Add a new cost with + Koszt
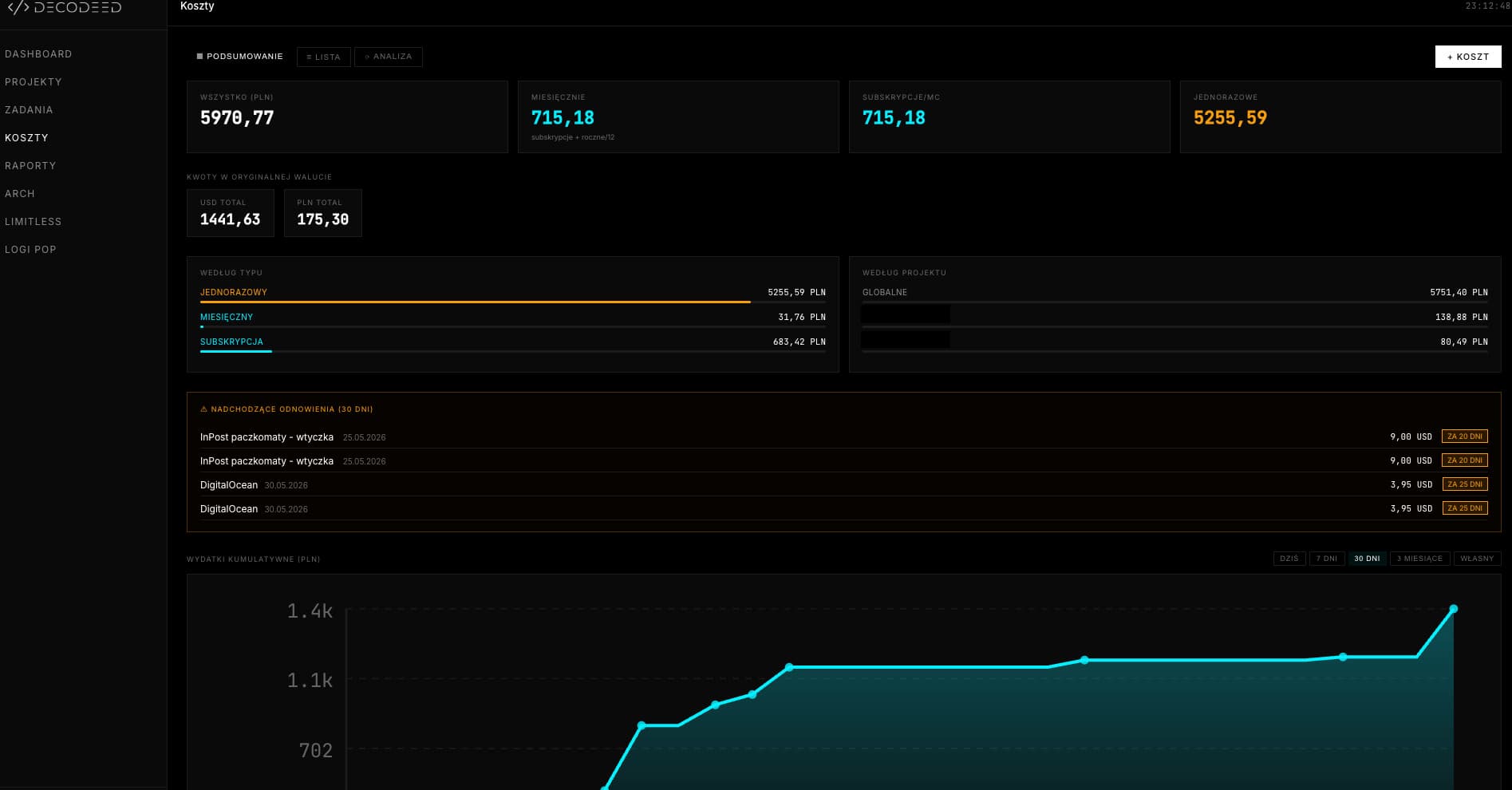This screenshot has width=1512, height=790. (x=1468, y=57)
